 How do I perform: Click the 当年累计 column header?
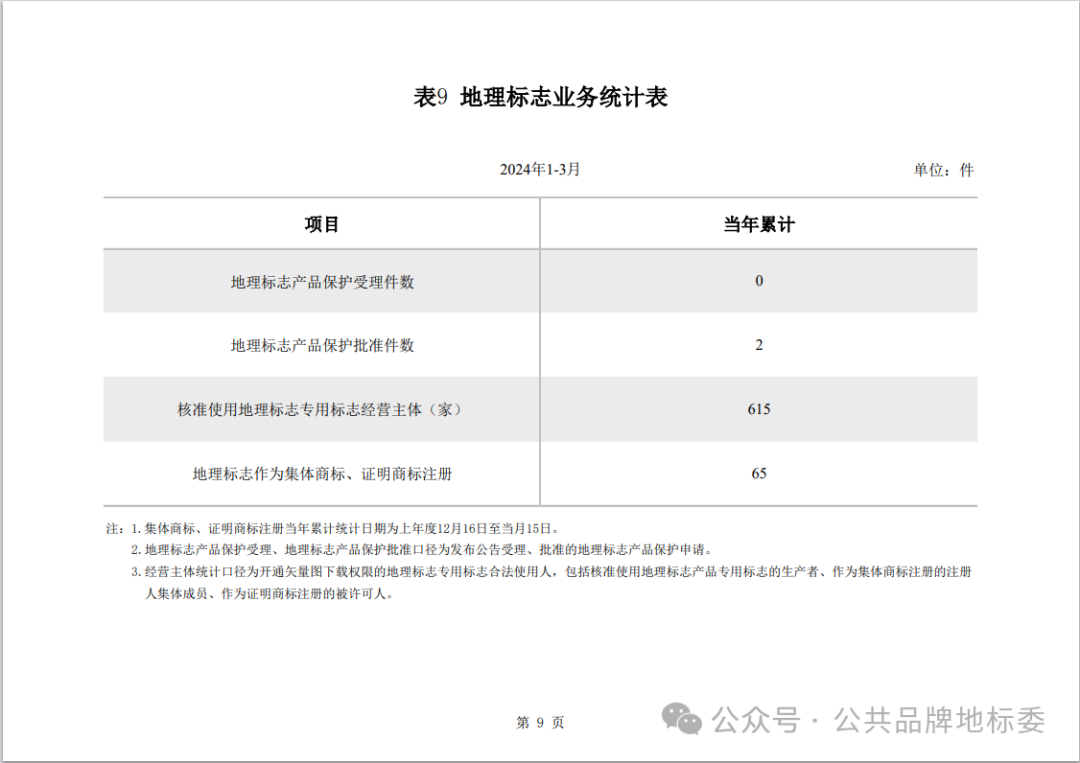759,224
